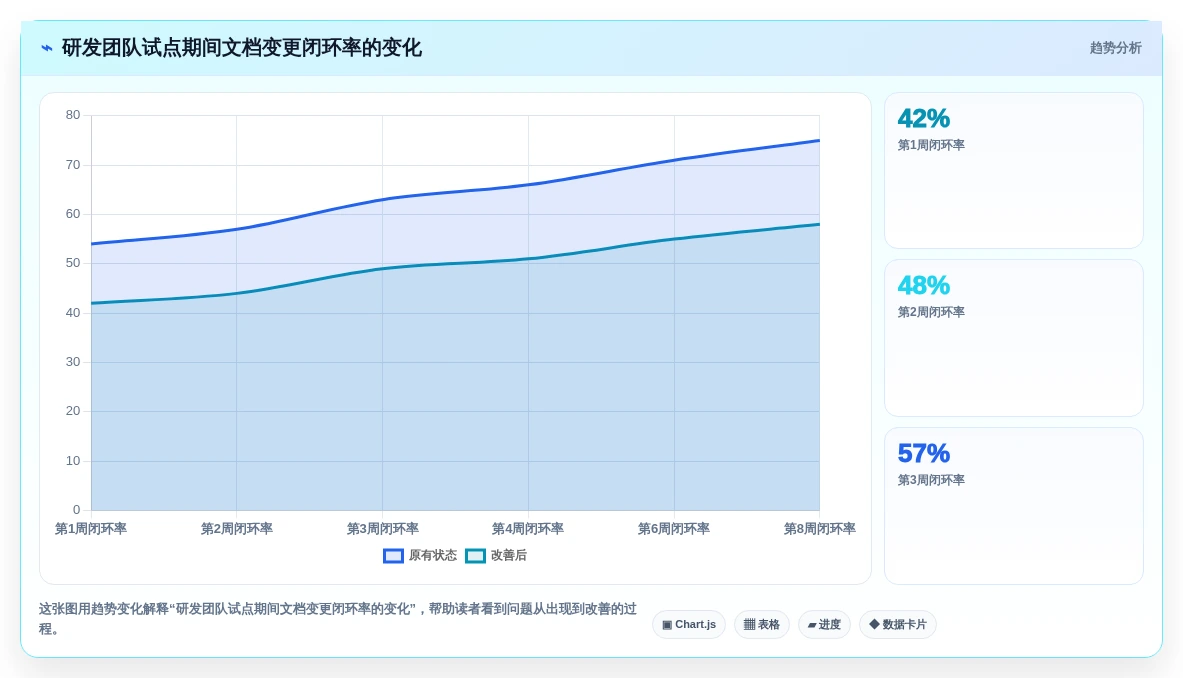Image resolution: width=1183 pixels, height=678 pixels.
Task: Click the y-axis value 40
Action: (x=72, y=313)
